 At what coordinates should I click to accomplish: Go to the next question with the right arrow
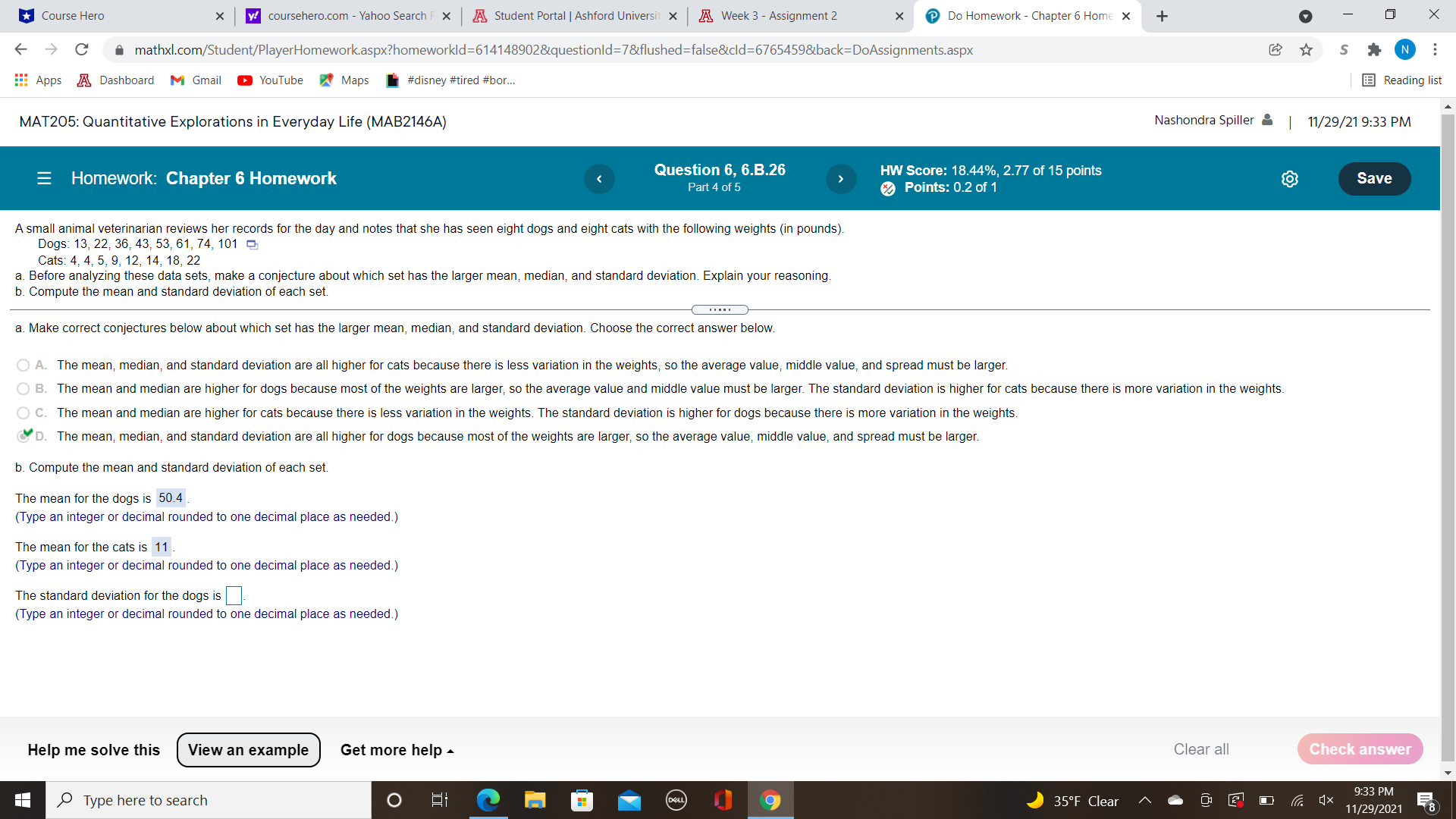(x=841, y=179)
